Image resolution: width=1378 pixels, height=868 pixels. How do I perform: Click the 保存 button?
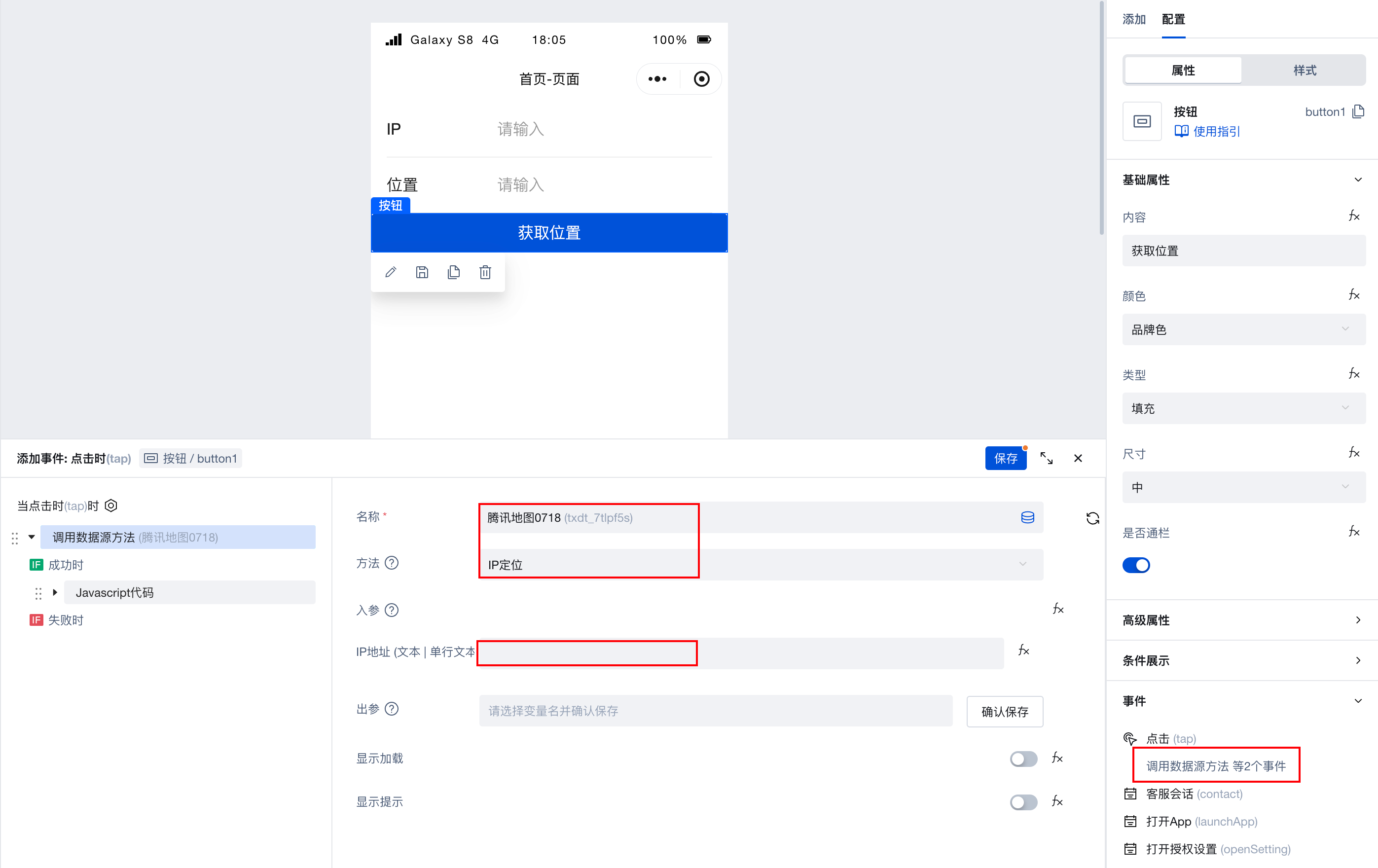click(x=1006, y=458)
